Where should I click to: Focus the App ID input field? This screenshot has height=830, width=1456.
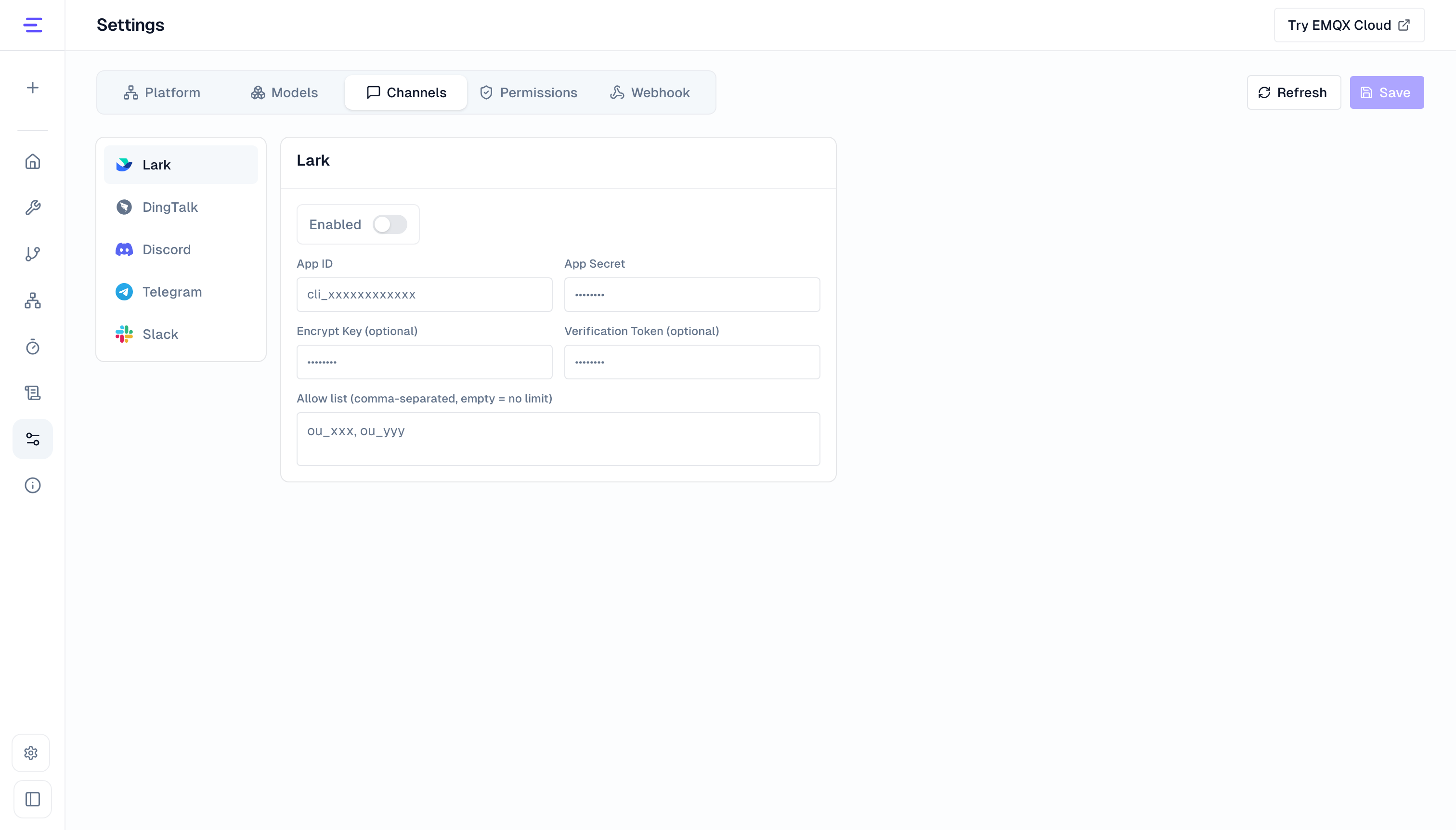click(424, 295)
